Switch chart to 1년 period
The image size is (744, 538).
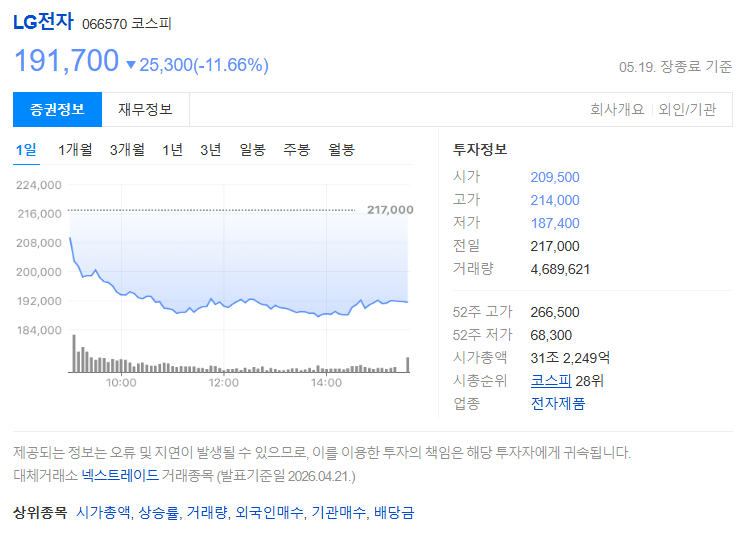(172, 150)
